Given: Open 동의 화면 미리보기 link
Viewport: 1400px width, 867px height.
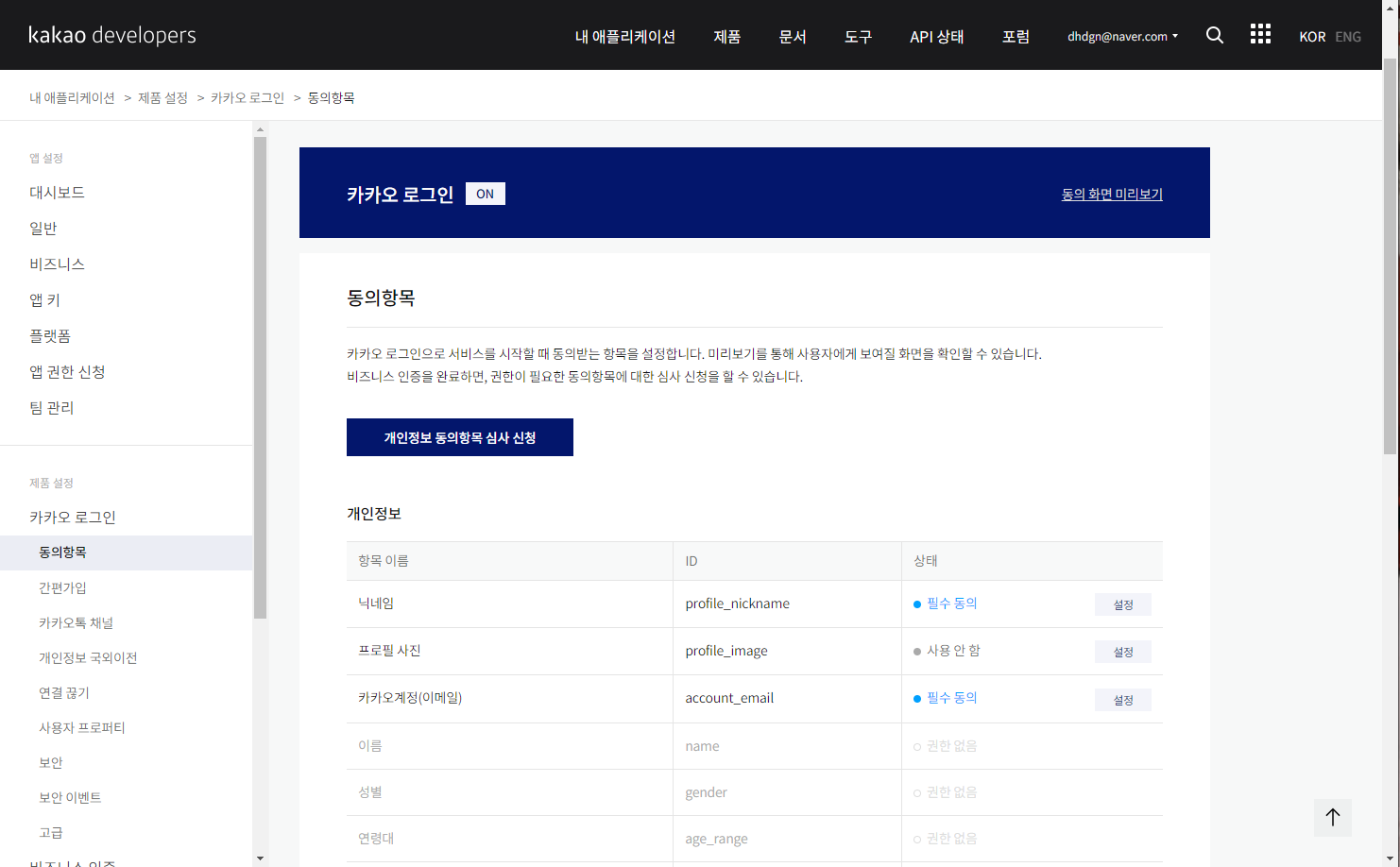Looking at the screenshot, I should tap(1112, 194).
